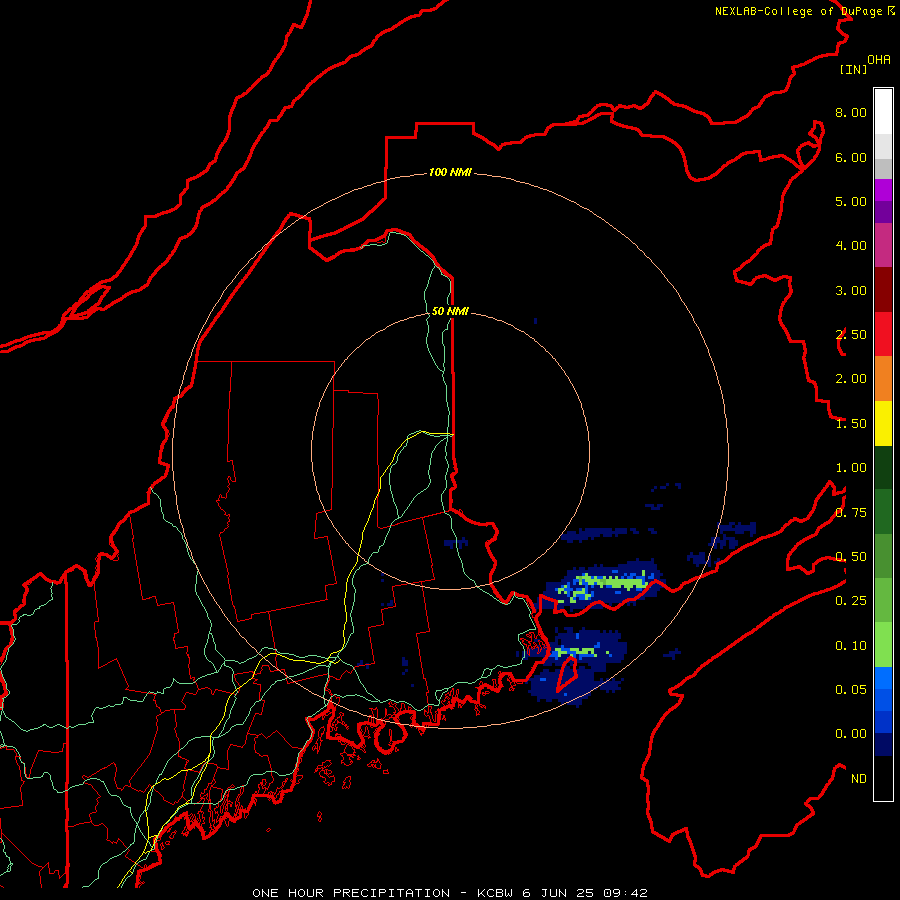This screenshot has width=900, height=900.
Task: Click the 1.50 legend value
Action: point(851,424)
